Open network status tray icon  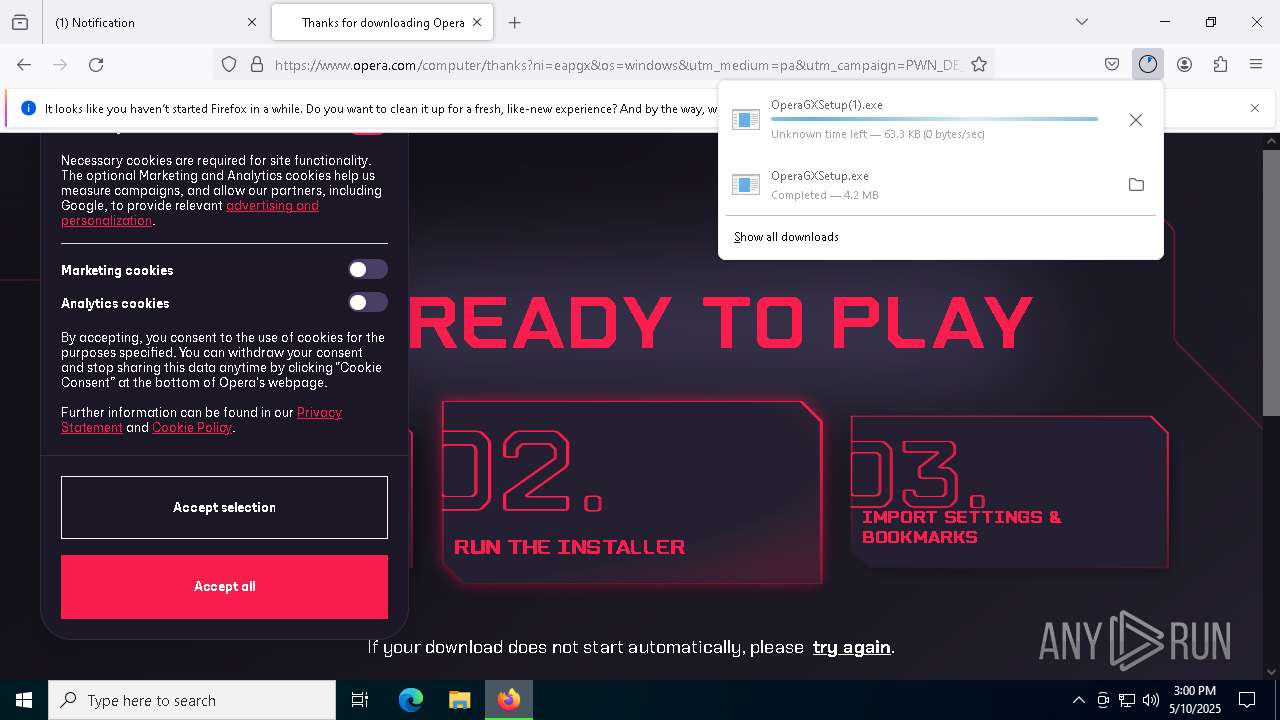tap(1127, 700)
